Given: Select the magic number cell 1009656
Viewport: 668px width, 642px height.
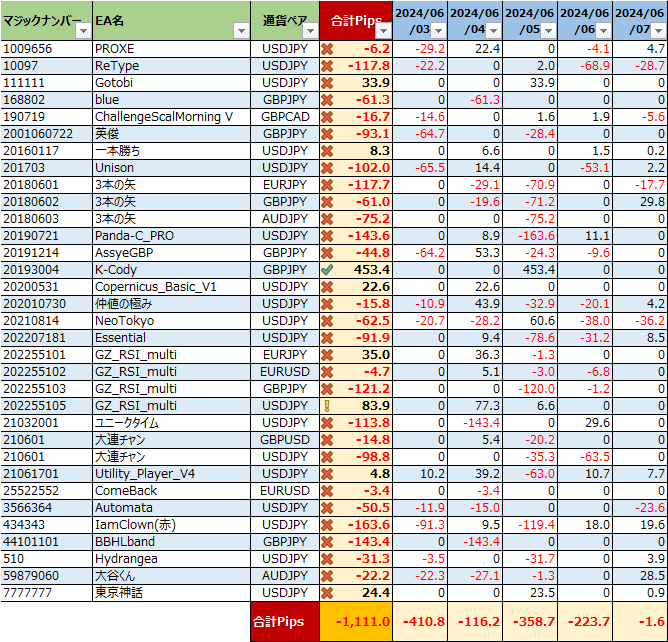Looking at the screenshot, I should 46,49.
